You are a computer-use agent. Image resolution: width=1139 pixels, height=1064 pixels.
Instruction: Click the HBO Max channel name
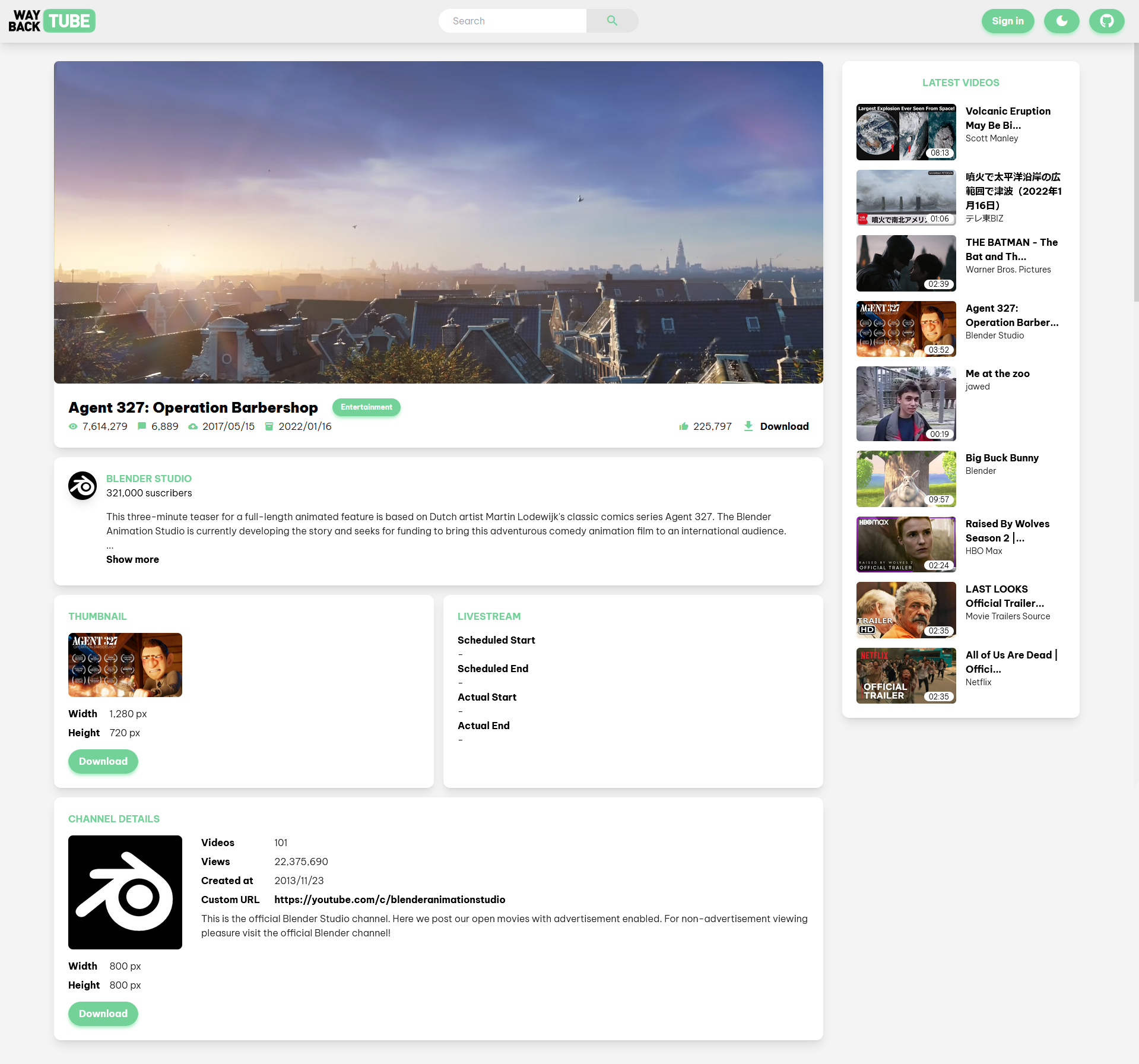tap(983, 551)
